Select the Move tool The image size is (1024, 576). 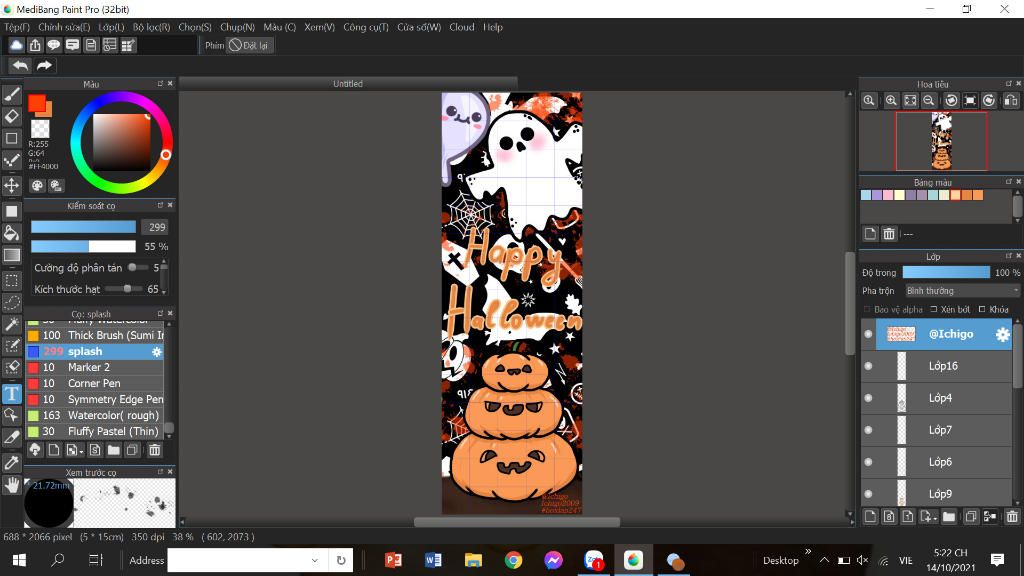[12, 185]
